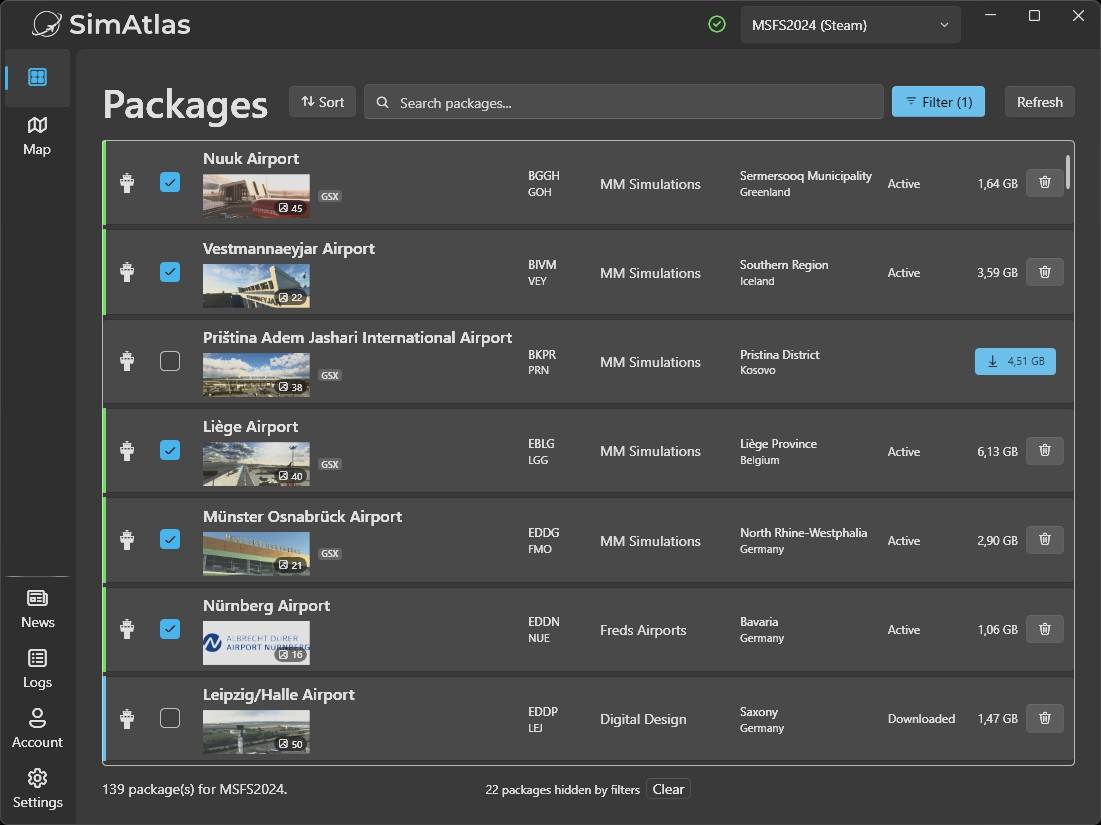
Task: Delete the Münster Osnabrück Airport package
Action: coord(1045,539)
